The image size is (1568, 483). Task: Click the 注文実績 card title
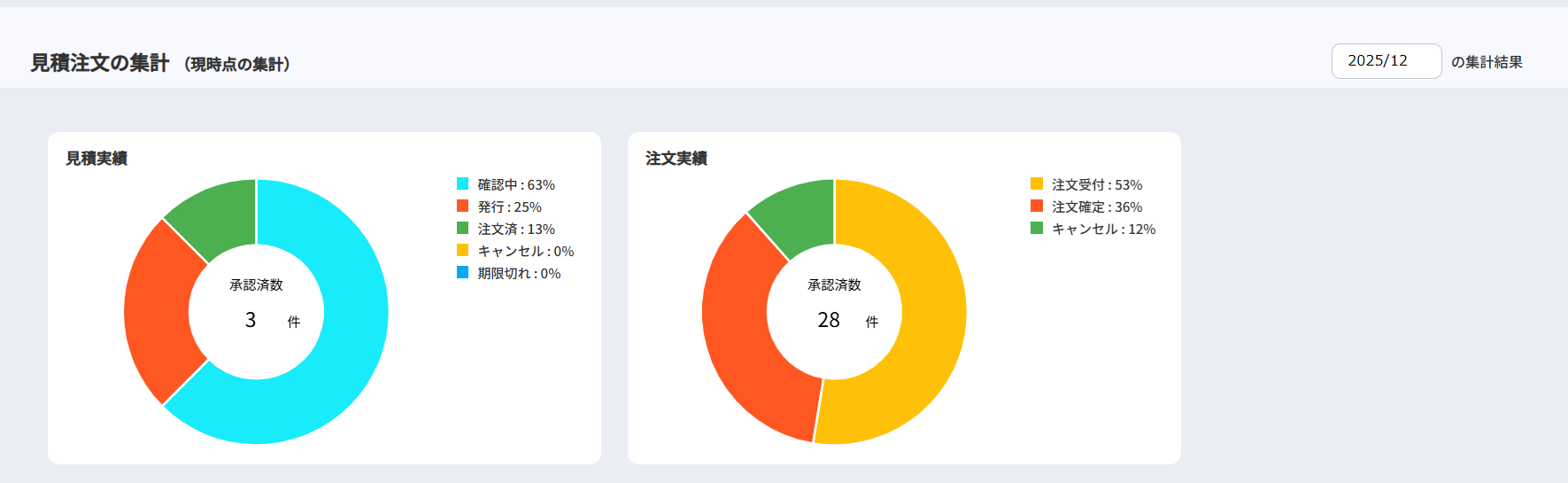click(676, 159)
